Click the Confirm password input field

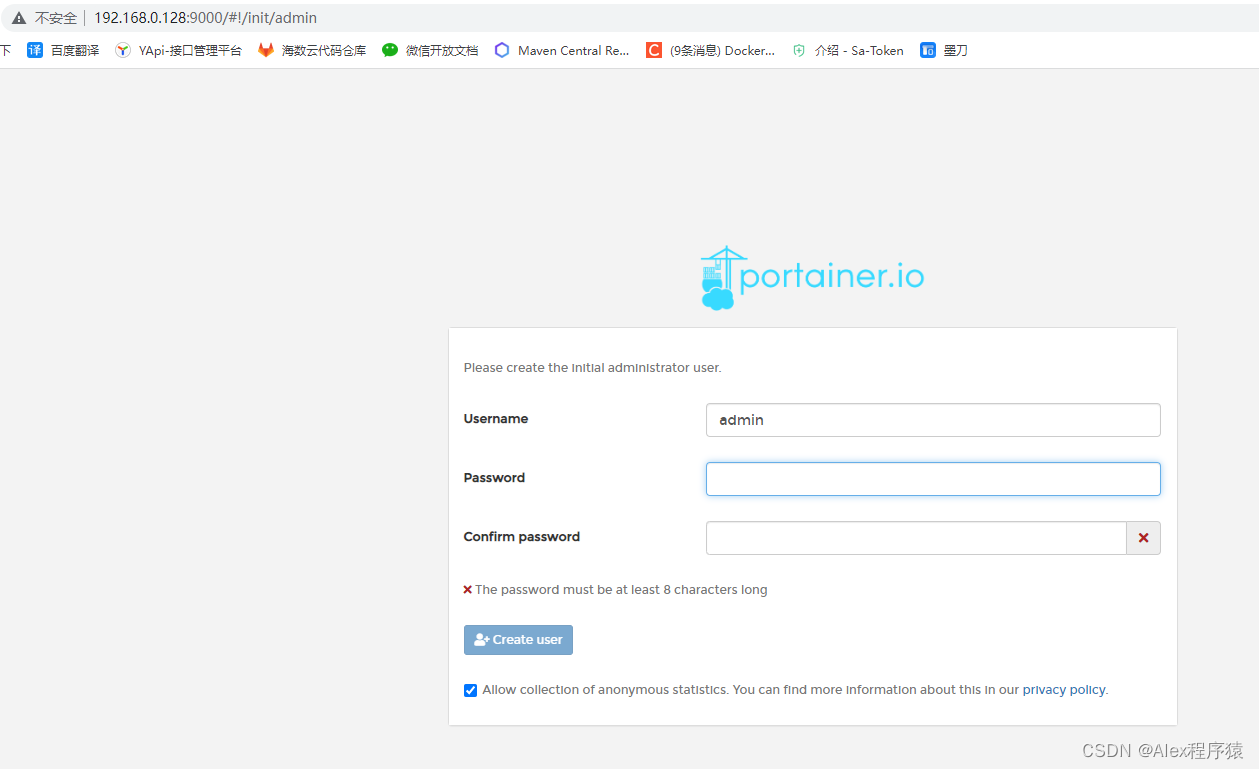pos(916,538)
